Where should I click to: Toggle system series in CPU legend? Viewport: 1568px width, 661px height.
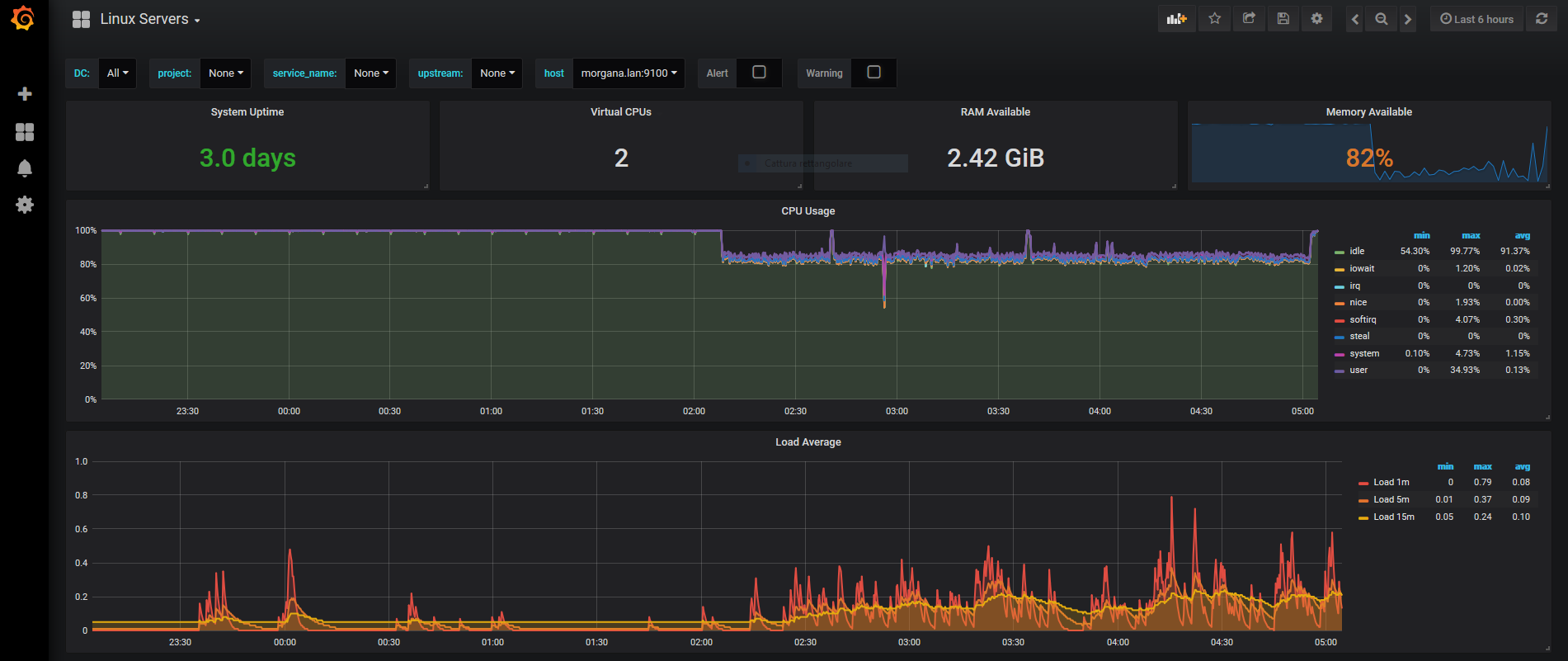1364,353
